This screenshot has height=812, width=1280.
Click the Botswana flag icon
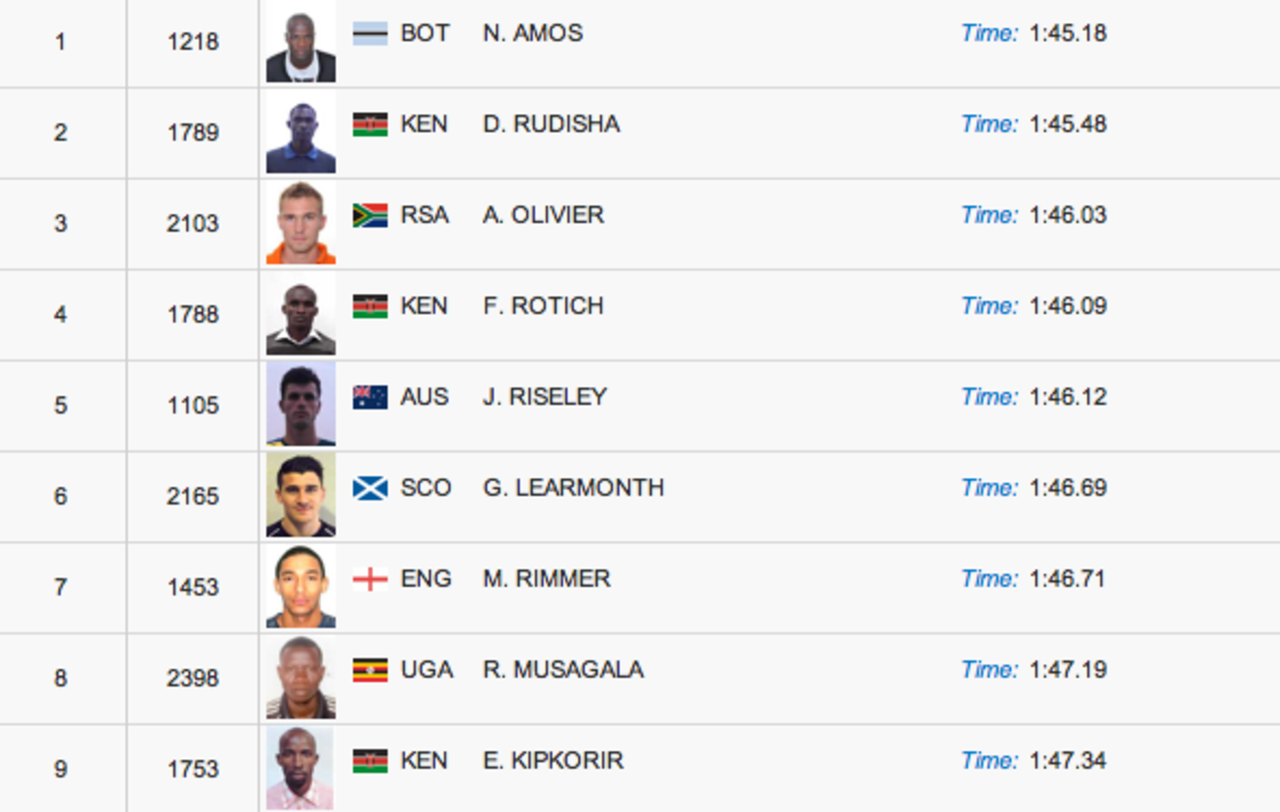point(370,34)
